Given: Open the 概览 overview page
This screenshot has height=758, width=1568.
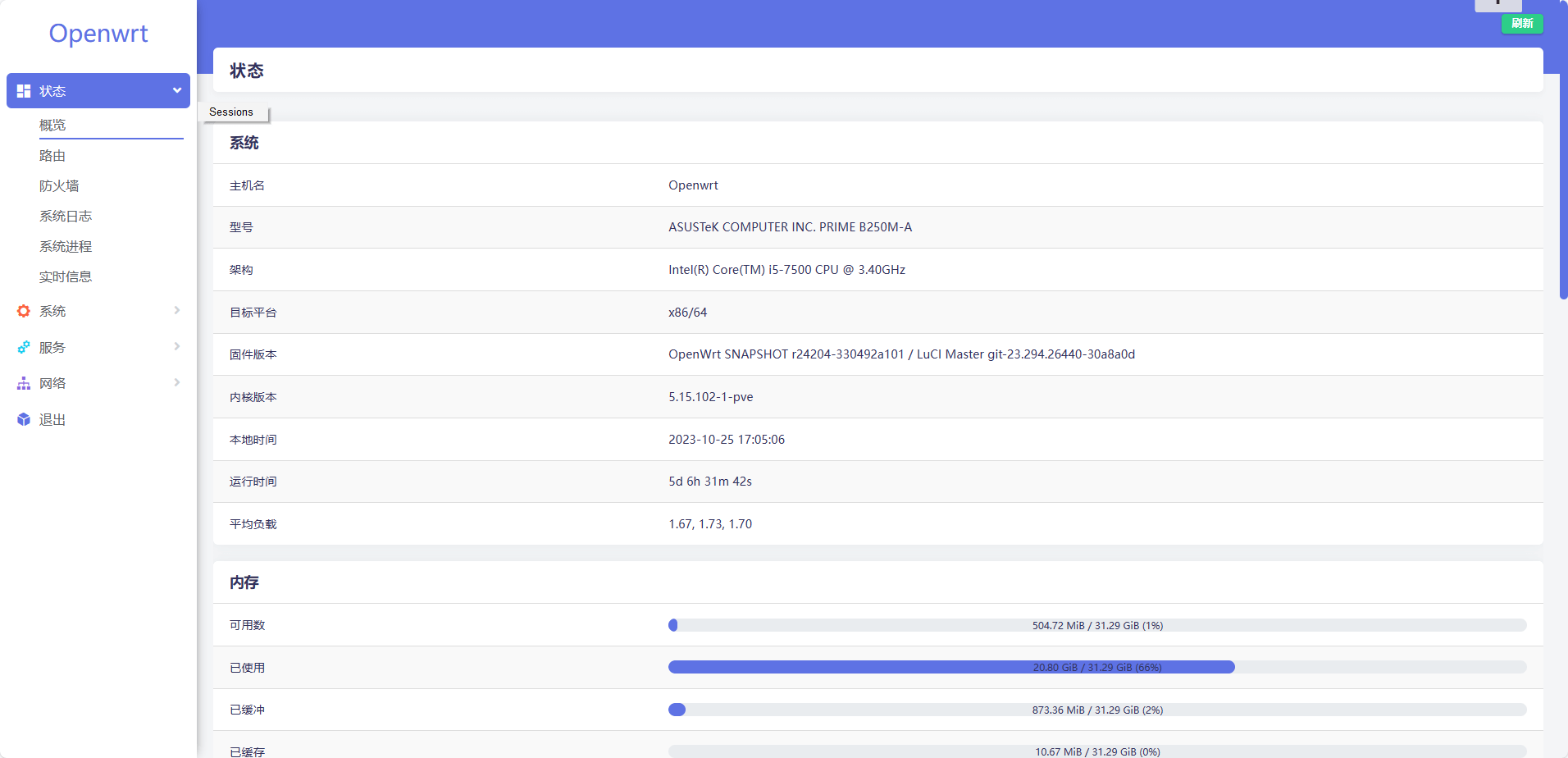Looking at the screenshot, I should (x=52, y=125).
